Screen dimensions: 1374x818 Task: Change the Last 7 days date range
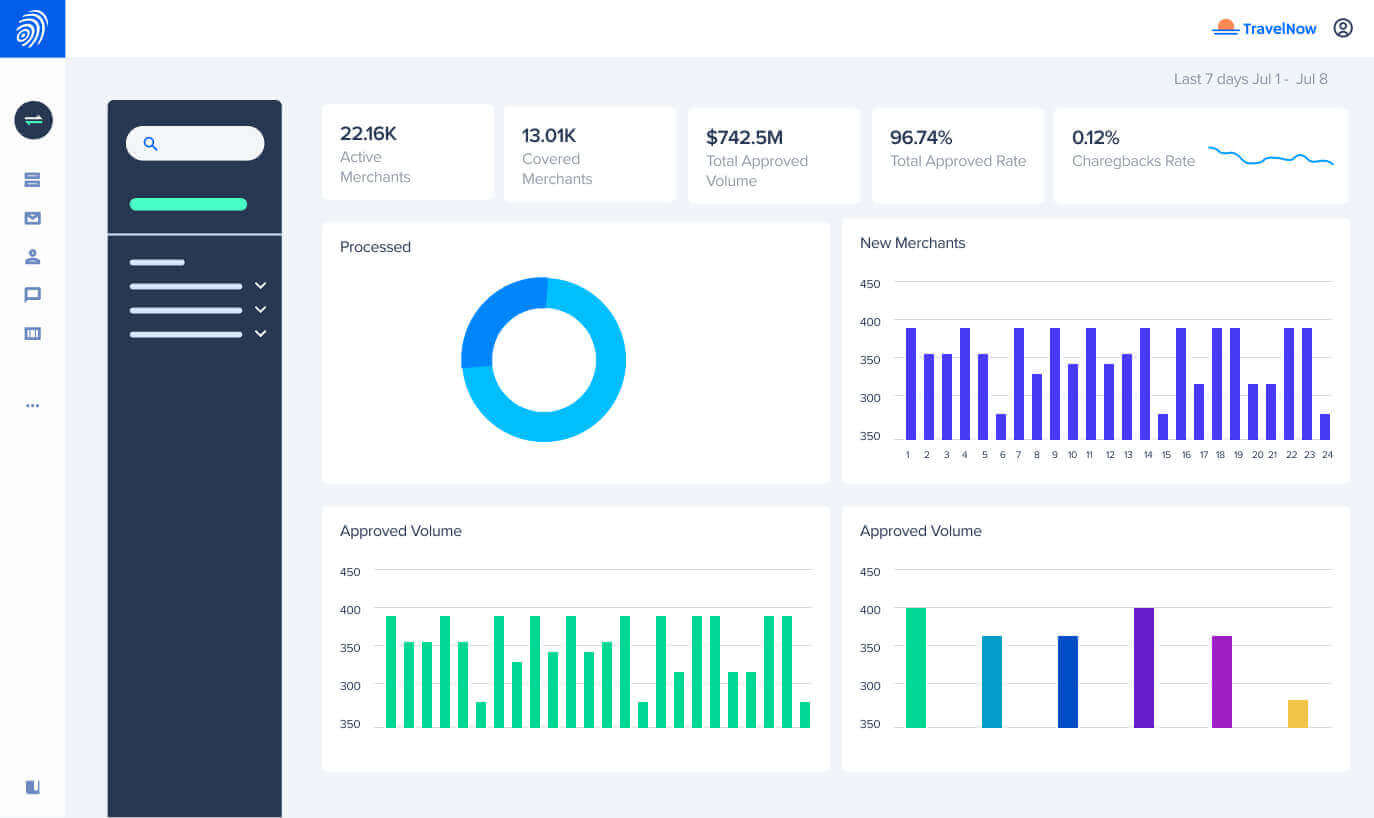tap(1251, 79)
